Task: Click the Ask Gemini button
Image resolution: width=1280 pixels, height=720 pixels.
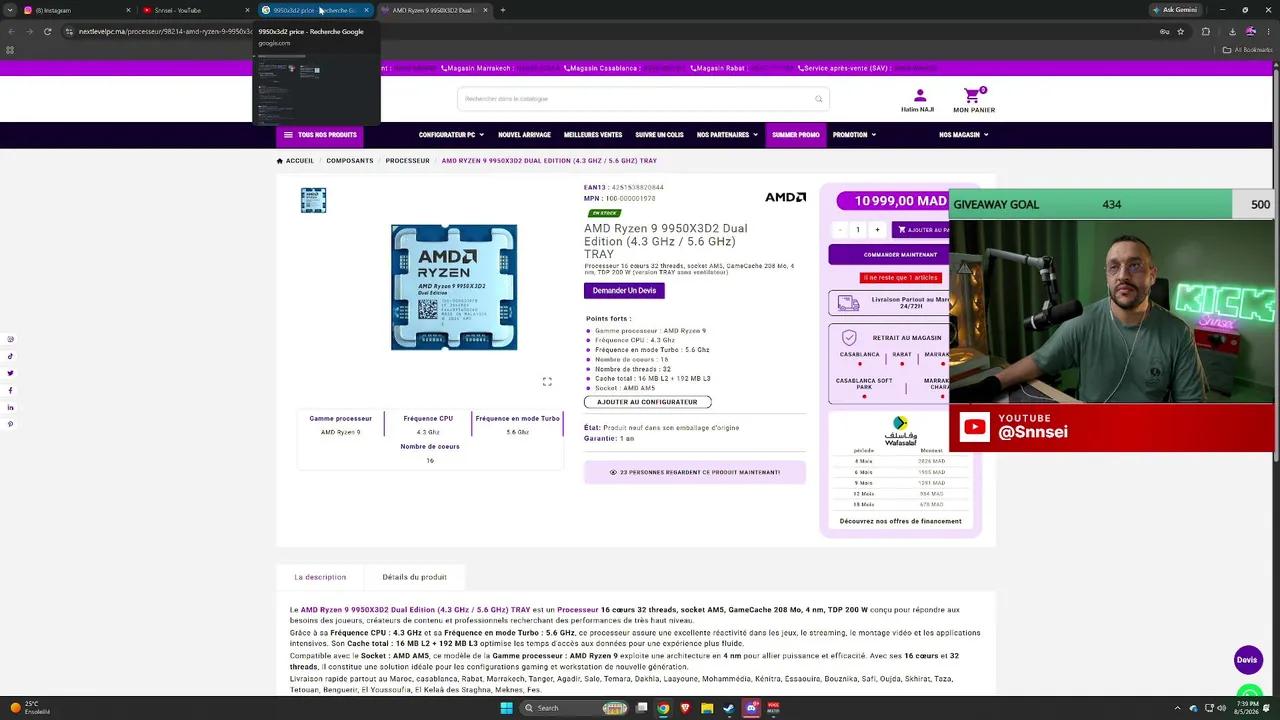Action: (1175, 10)
